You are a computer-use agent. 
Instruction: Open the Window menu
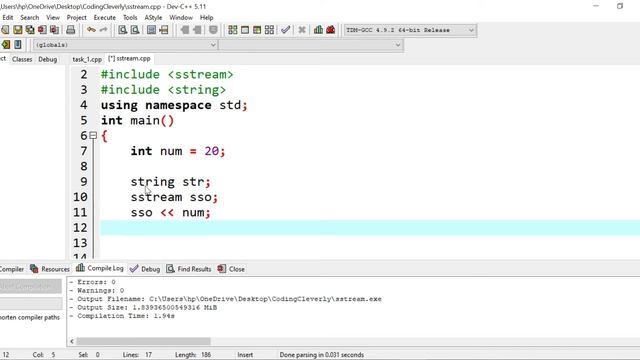coord(181,18)
